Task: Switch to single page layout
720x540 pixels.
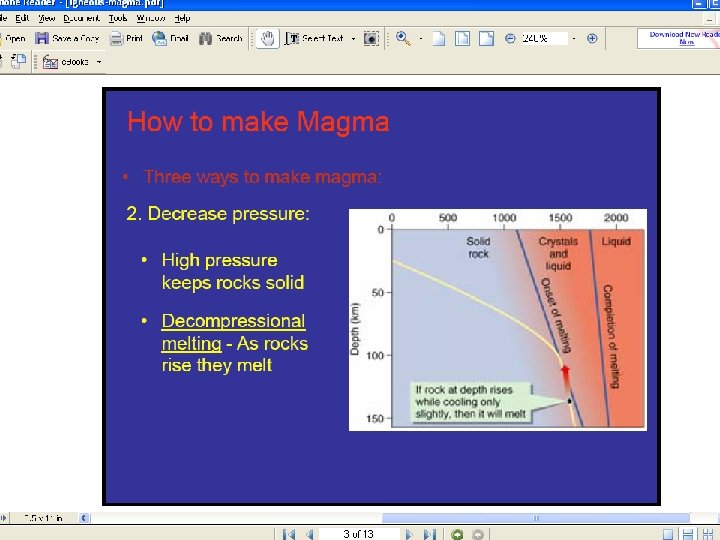Action: (x=668, y=534)
